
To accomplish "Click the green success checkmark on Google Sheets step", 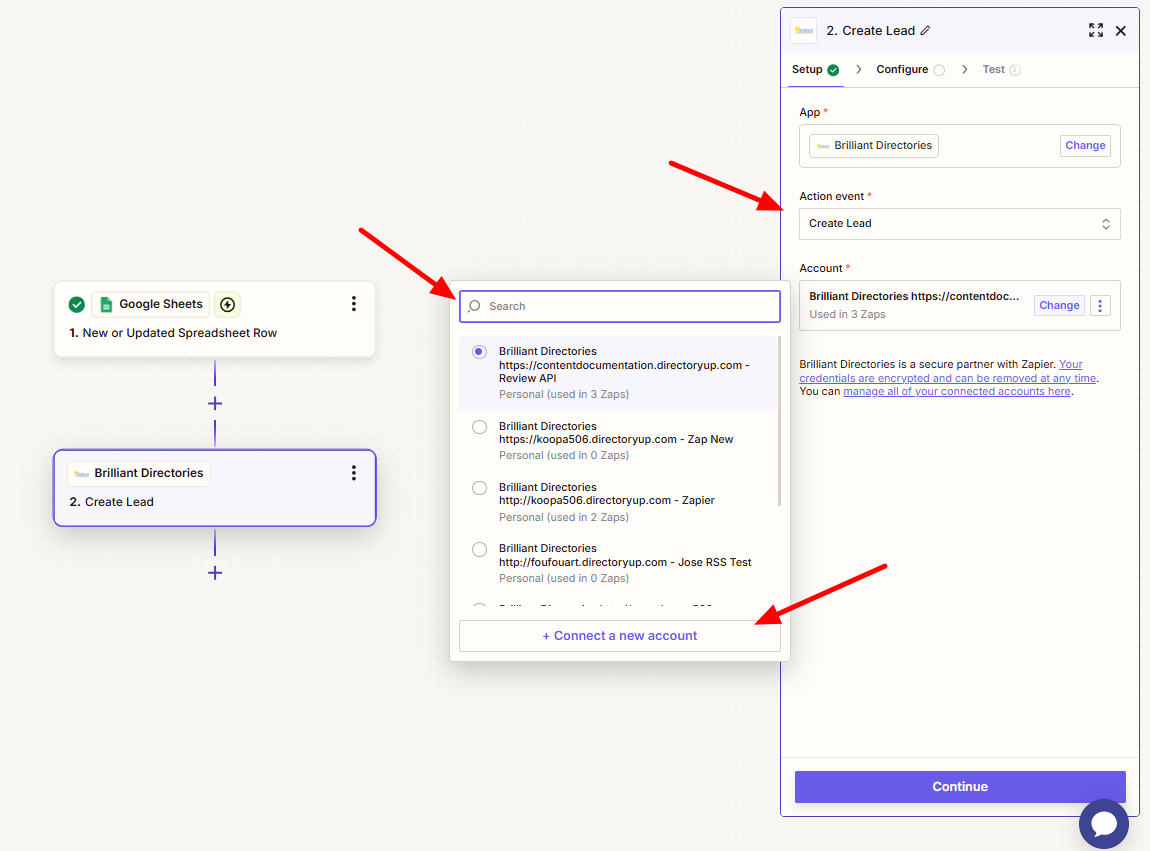I will [x=76, y=304].
